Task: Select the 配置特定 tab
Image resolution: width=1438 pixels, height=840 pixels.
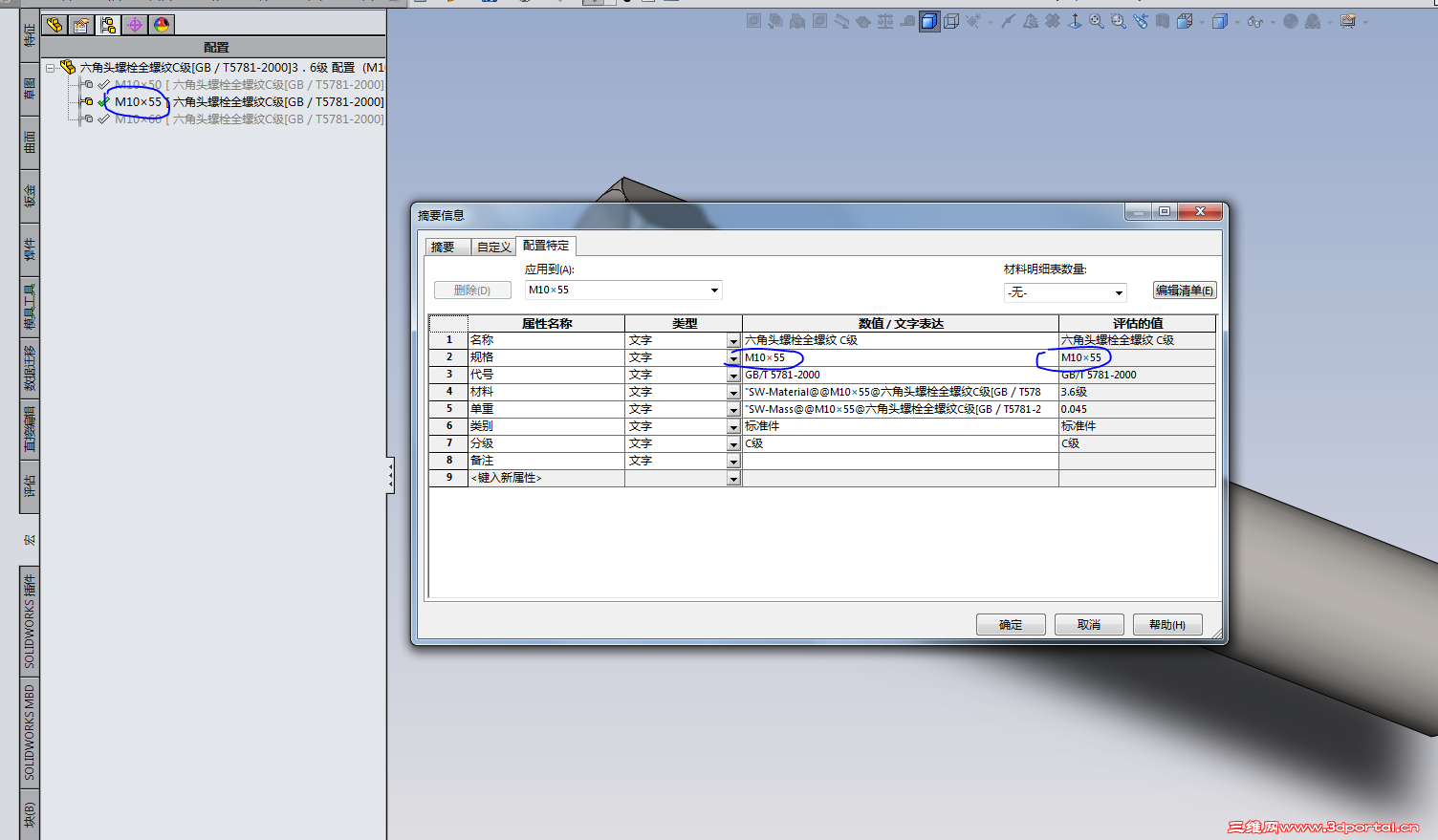Action: (546, 246)
